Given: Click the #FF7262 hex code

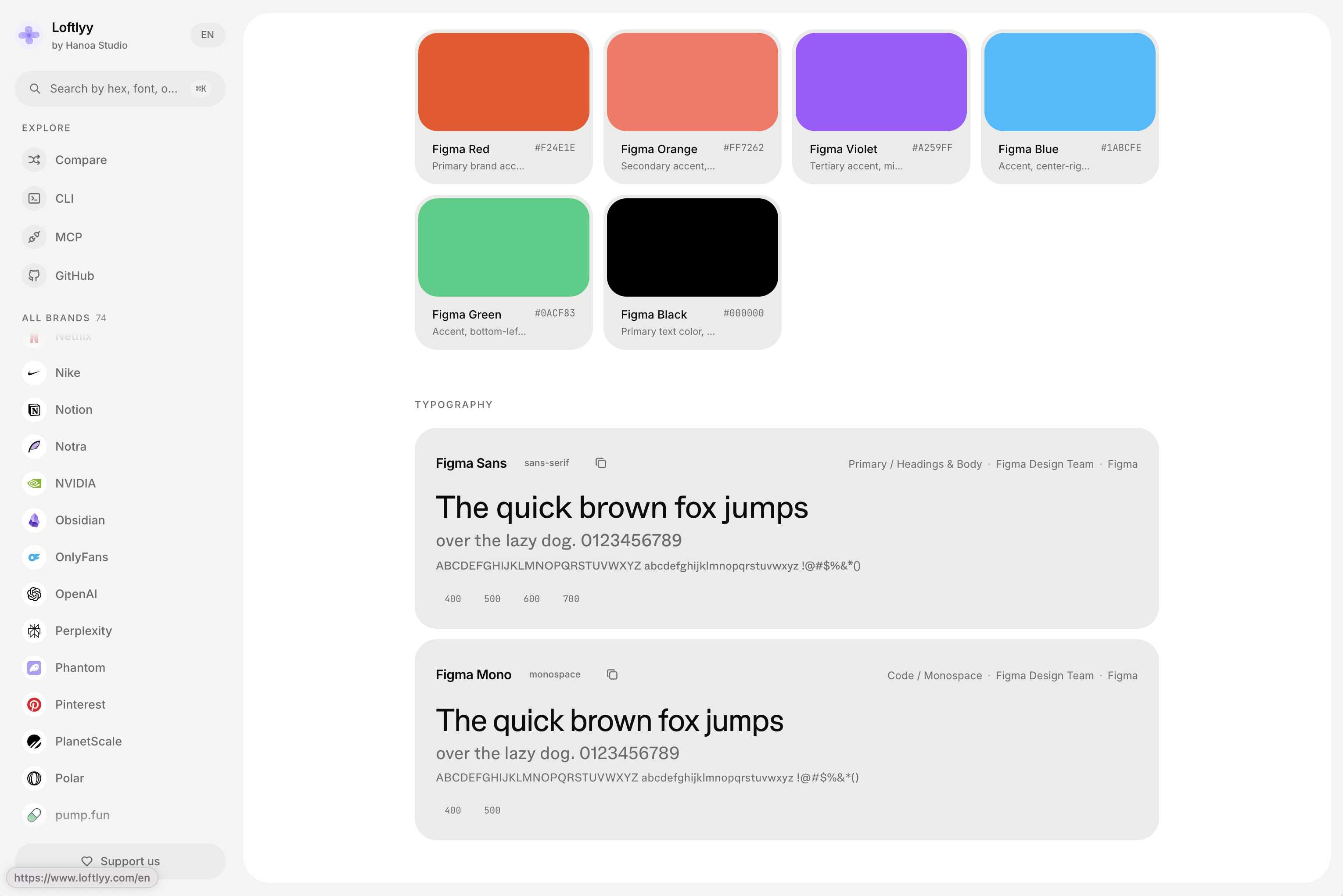Looking at the screenshot, I should pos(743,148).
